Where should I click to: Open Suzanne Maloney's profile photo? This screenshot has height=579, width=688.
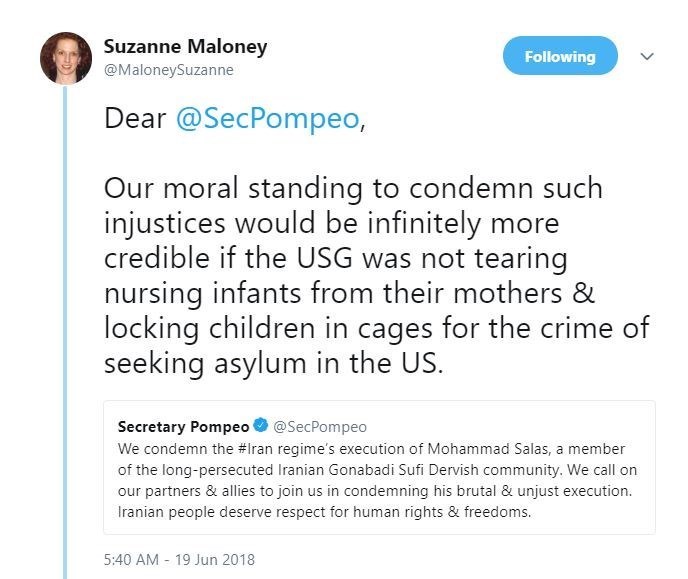pos(66,58)
